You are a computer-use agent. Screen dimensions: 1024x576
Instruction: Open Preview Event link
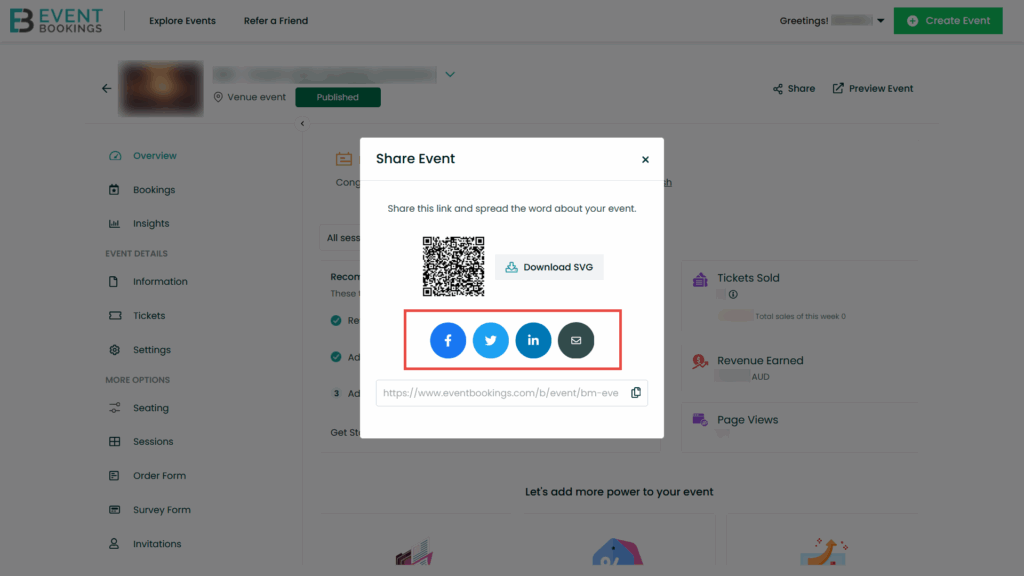(x=872, y=88)
